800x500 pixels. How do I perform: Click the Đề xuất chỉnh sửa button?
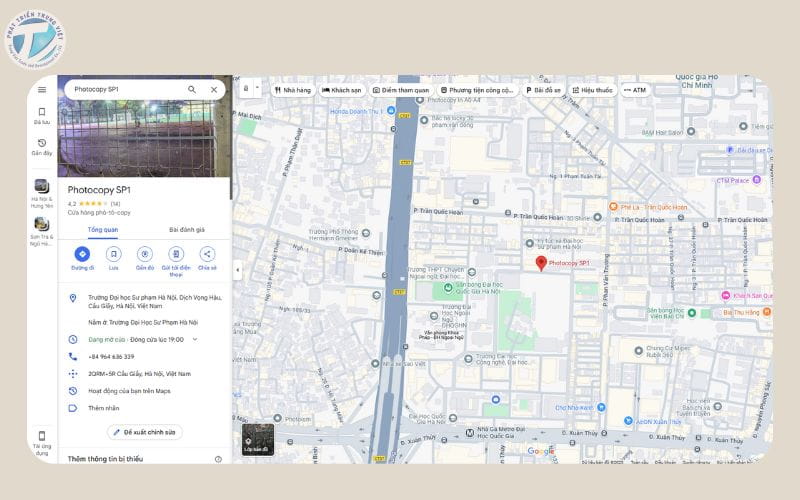[x=145, y=432]
